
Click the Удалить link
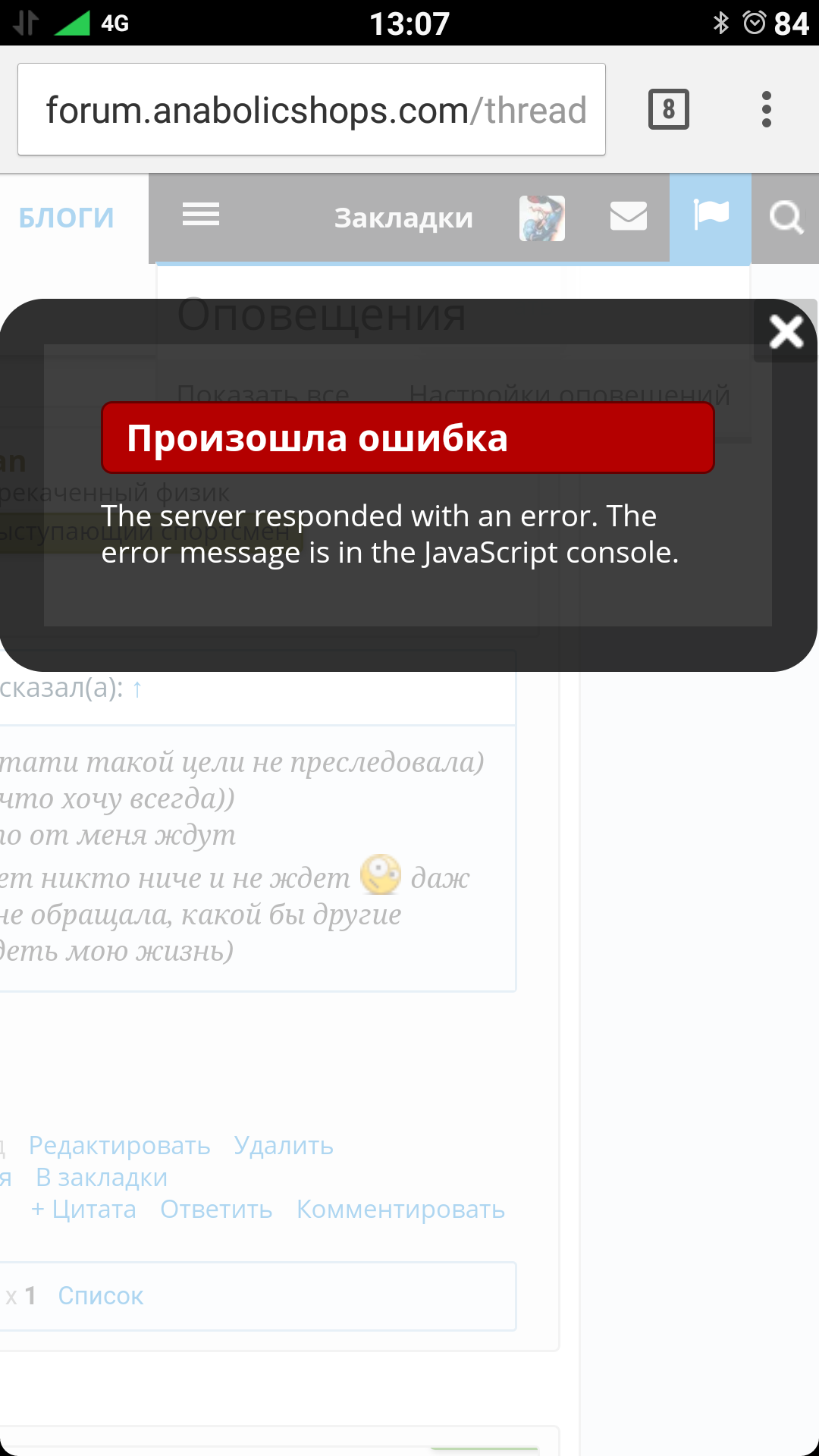pyautogui.click(x=284, y=1146)
